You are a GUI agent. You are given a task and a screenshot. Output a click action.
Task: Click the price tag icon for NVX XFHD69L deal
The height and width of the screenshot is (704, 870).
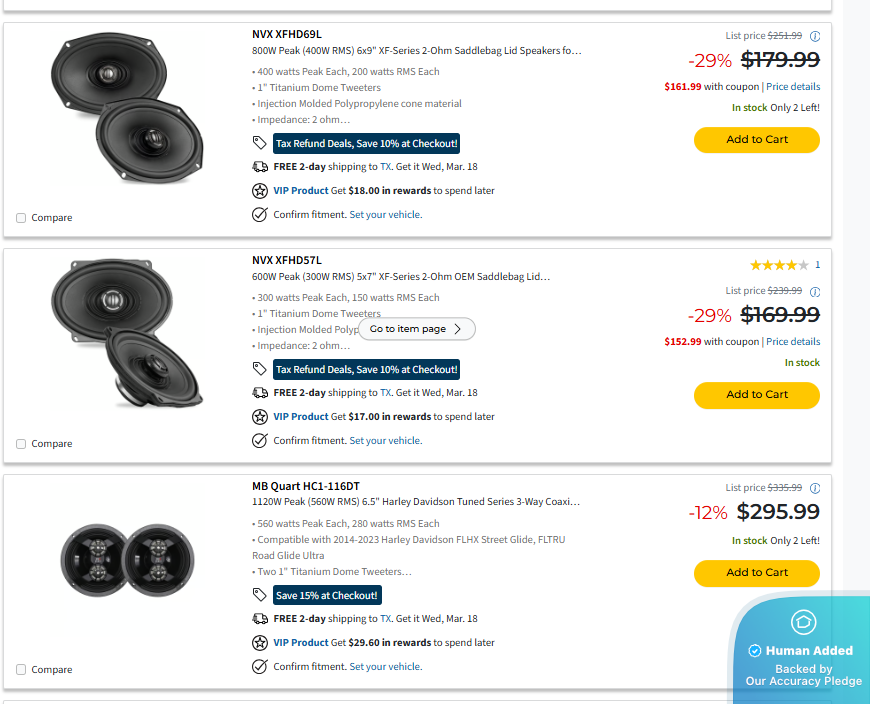tap(260, 143)
